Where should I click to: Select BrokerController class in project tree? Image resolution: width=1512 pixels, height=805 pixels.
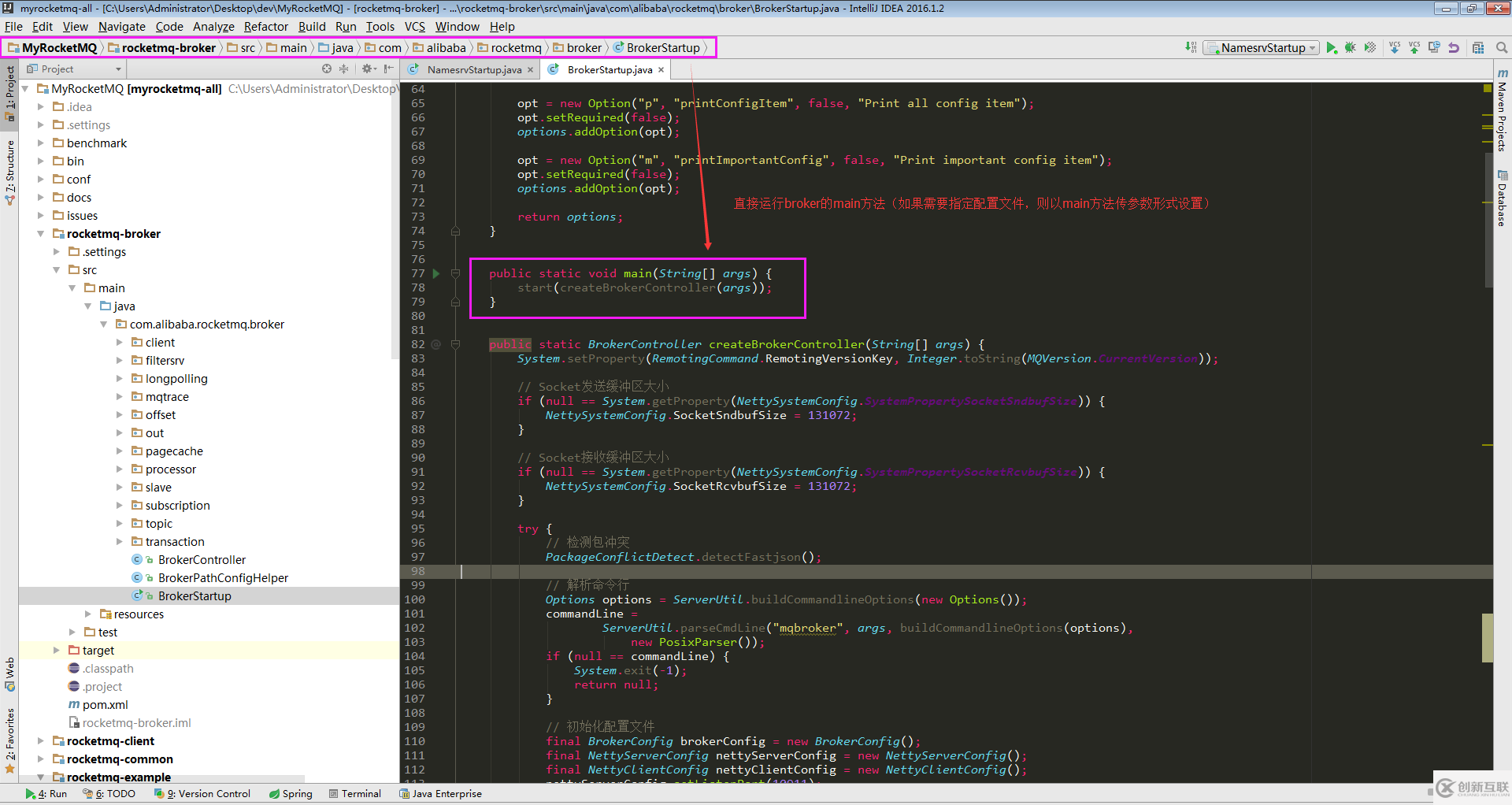(x=202, y=560)
